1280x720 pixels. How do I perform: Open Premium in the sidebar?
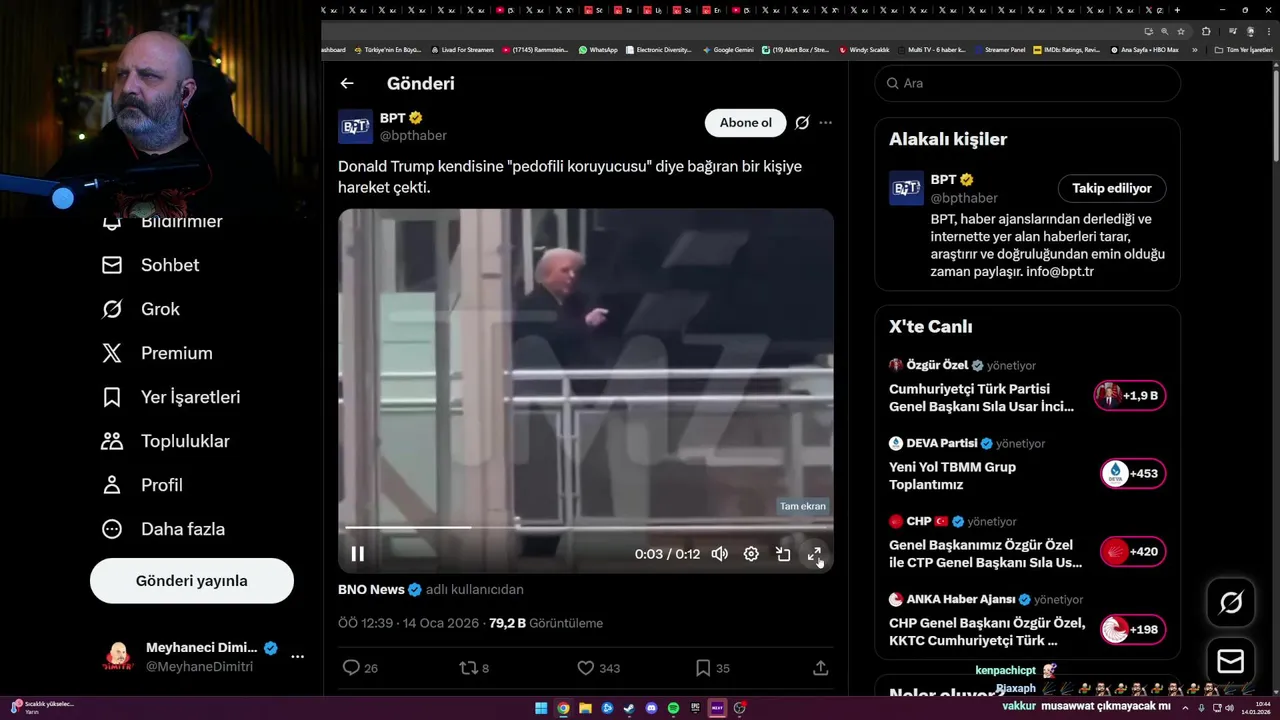point(157,353)
